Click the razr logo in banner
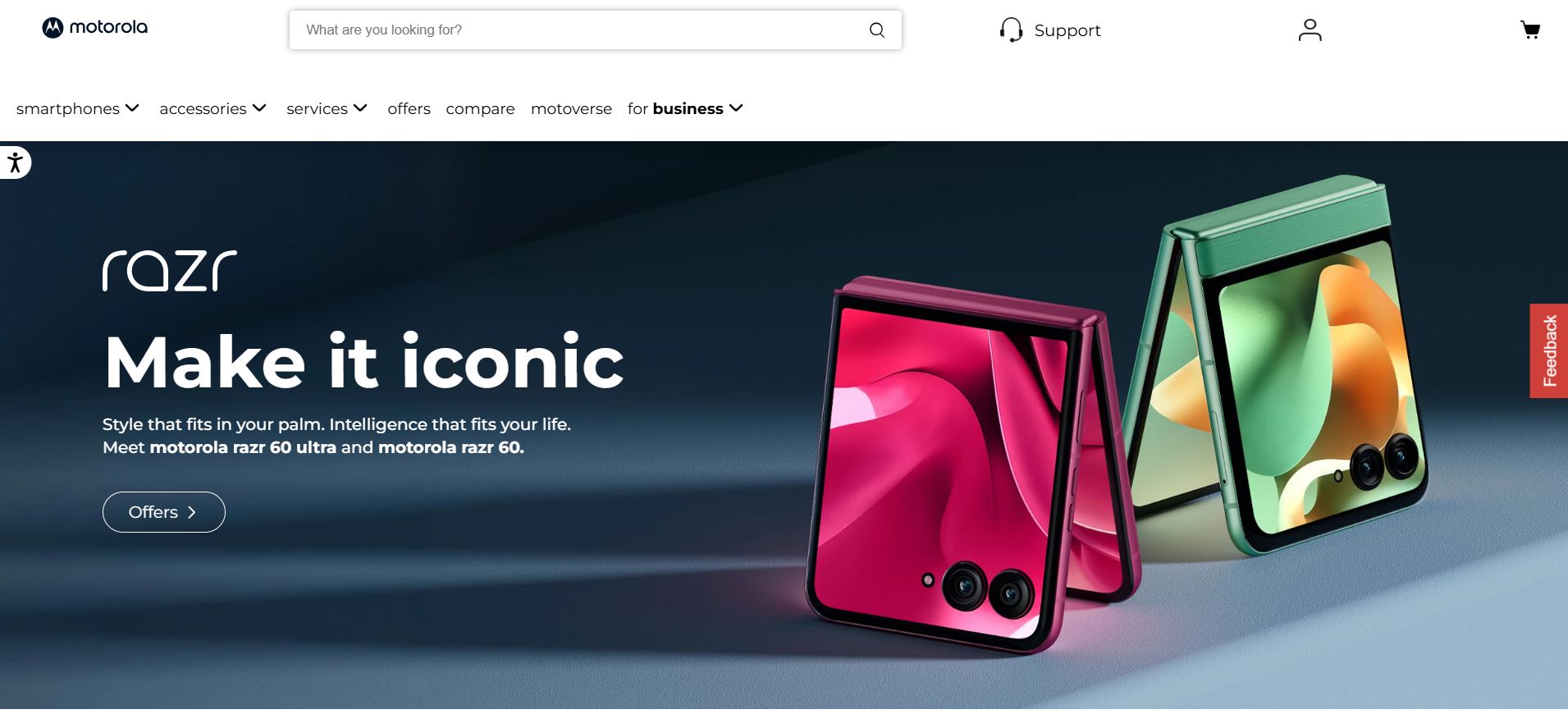Viewport: 1568px width, 714px height. pos(169,271)
